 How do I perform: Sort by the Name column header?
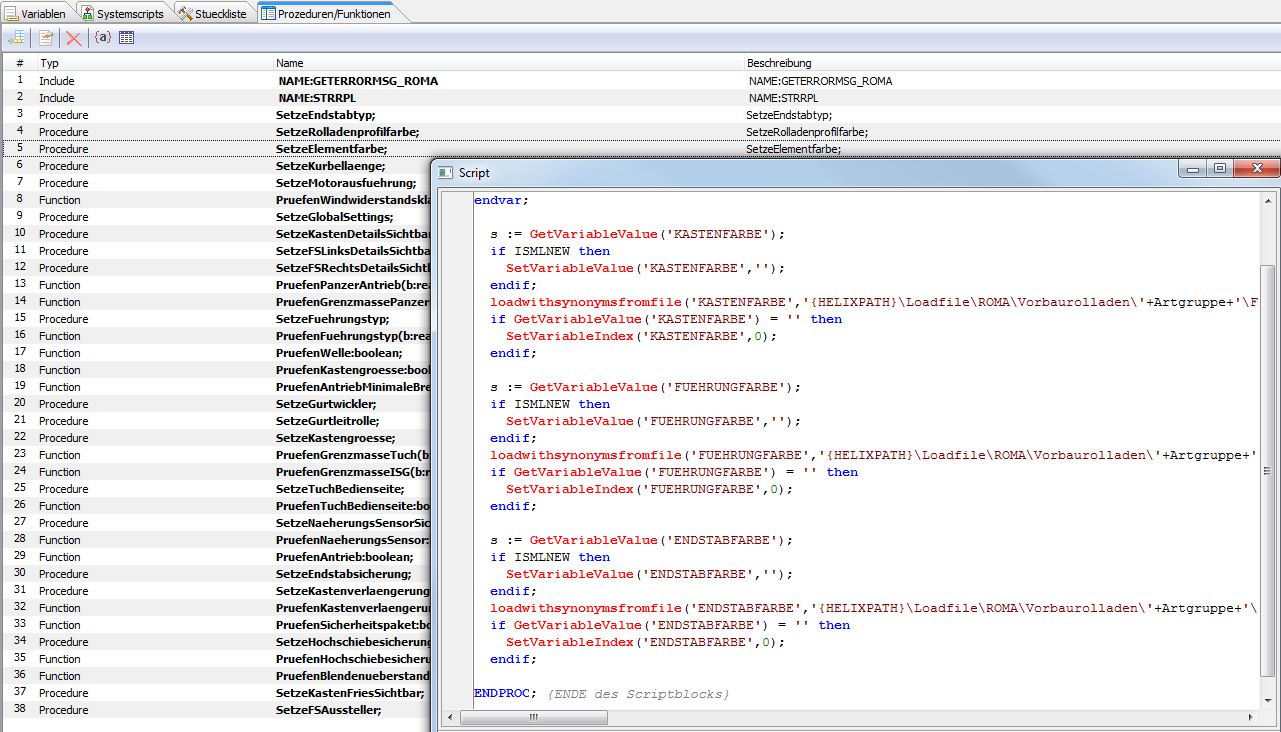pos(507,63)
